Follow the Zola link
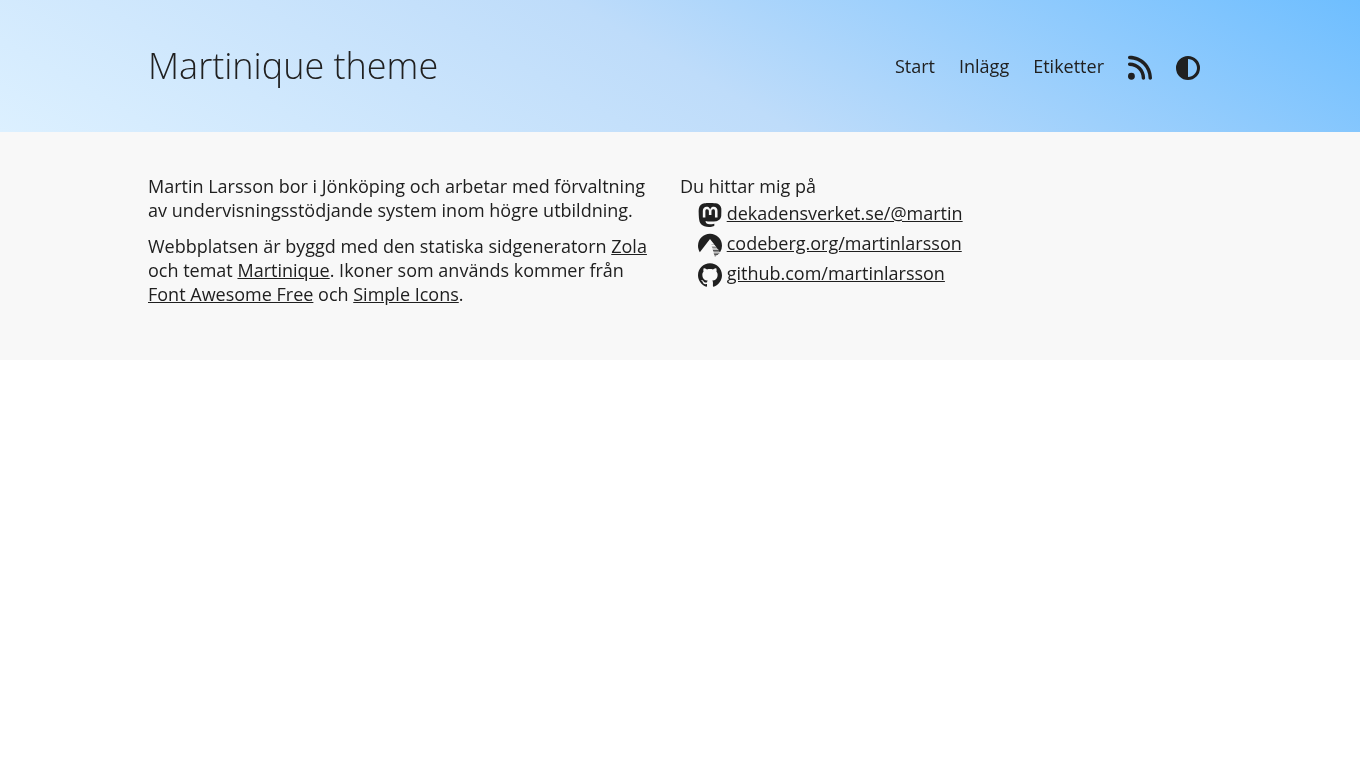 628,246
